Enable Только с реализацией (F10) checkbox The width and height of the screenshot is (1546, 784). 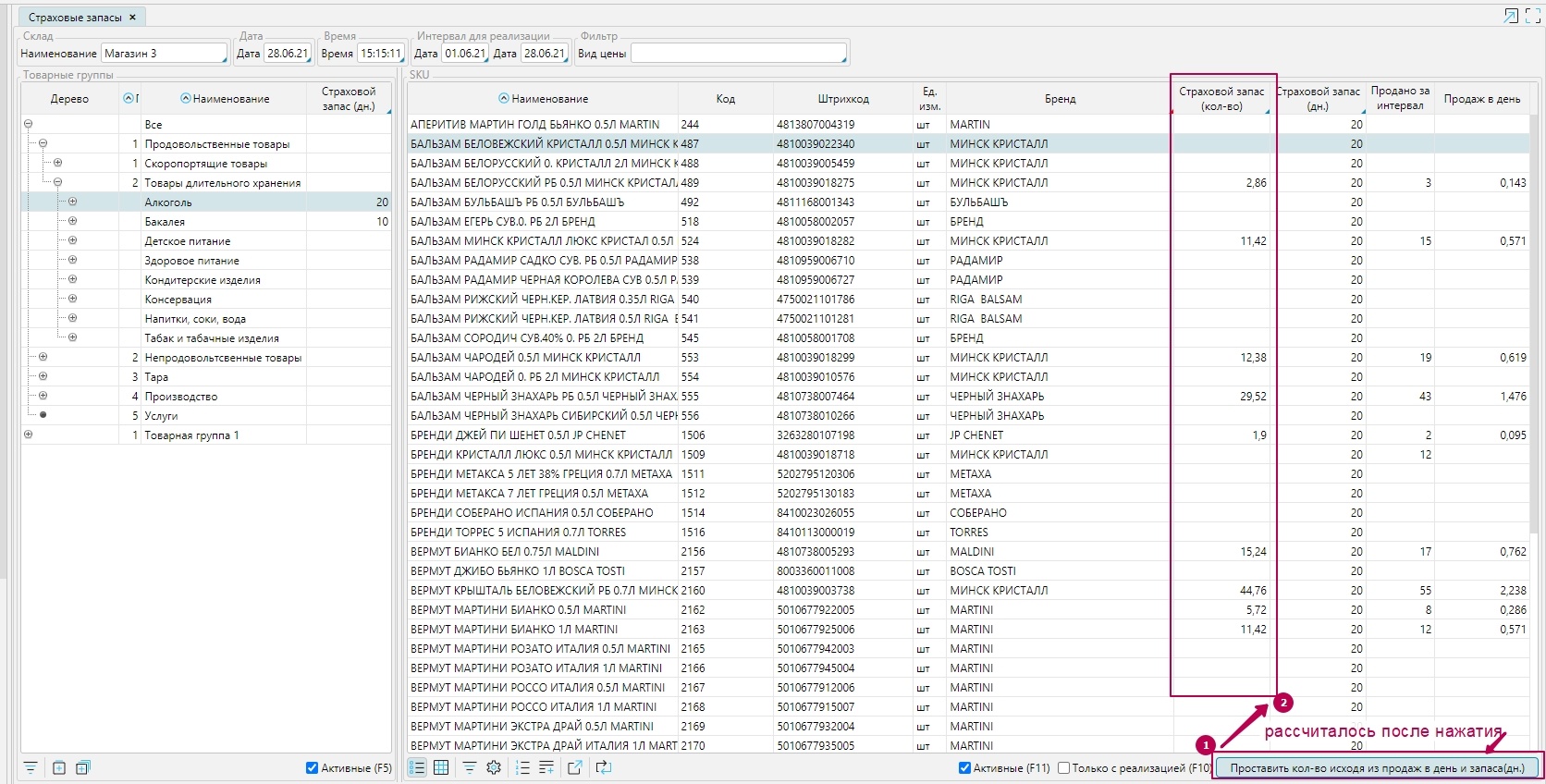tap(1063, 767)
